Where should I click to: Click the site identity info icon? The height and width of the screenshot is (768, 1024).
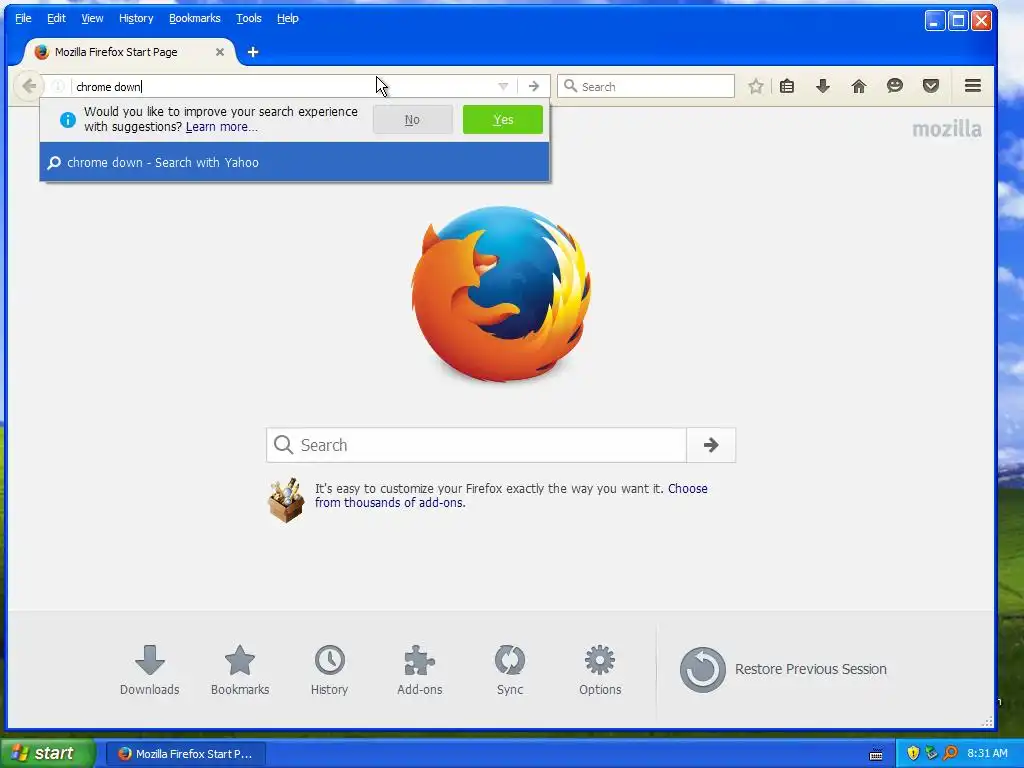[x=58, y=86]
